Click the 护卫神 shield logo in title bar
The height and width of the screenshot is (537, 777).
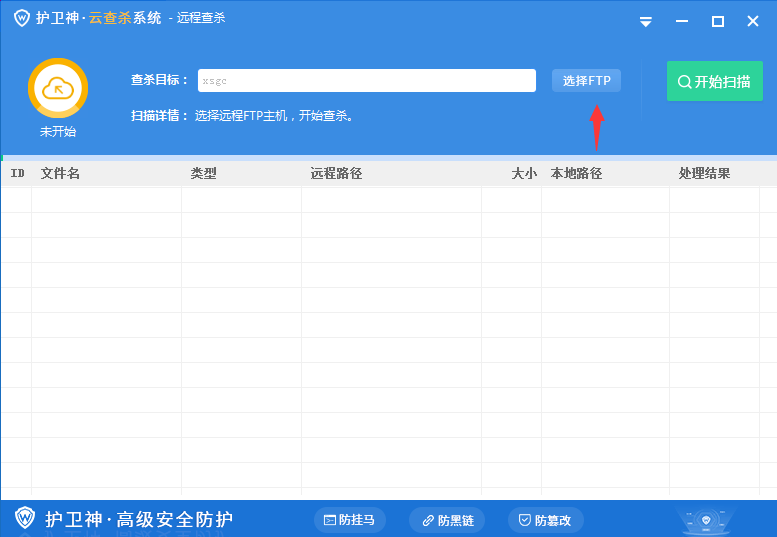click(x=22, y=18)
